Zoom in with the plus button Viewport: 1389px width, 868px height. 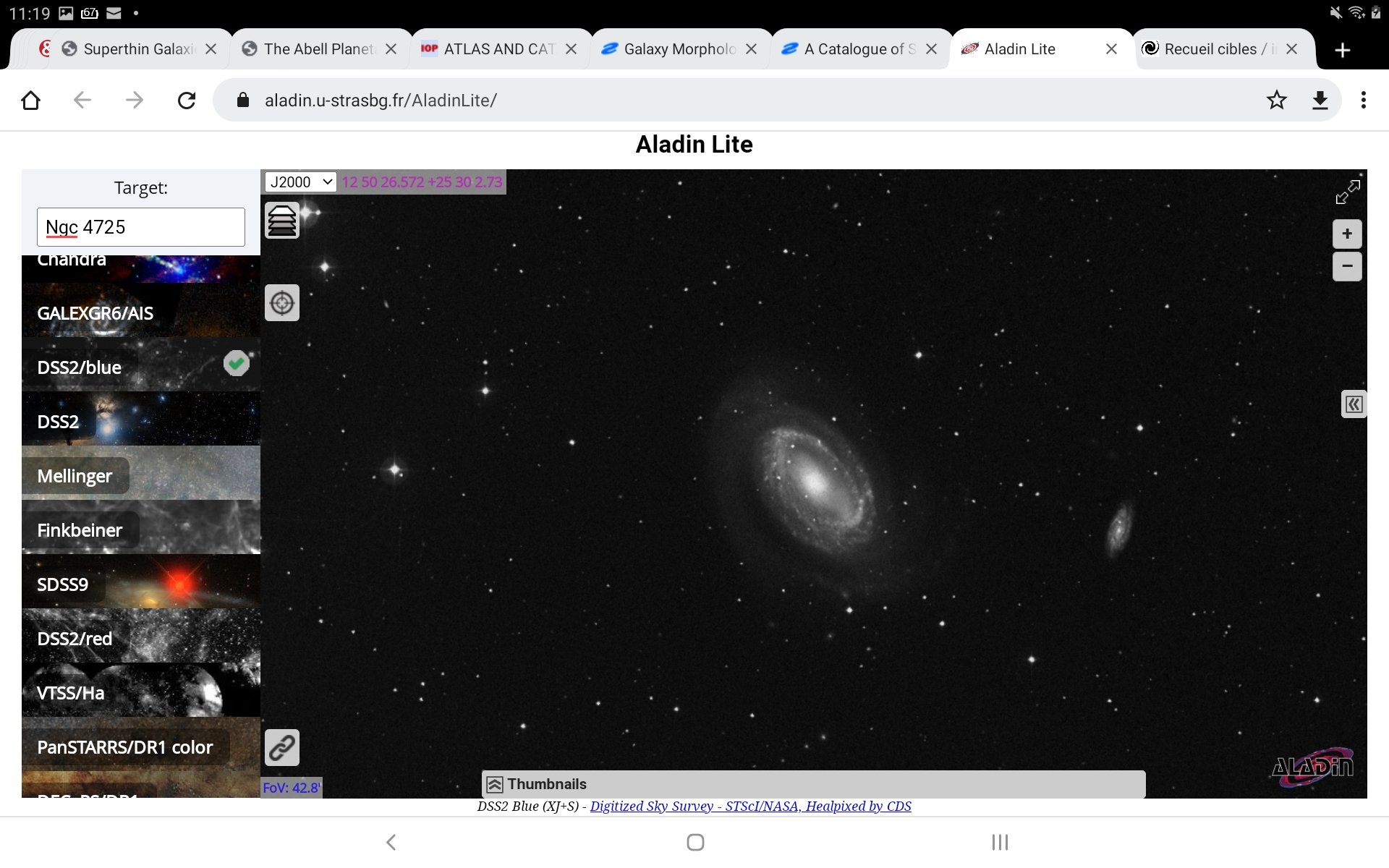(1347, 234)
